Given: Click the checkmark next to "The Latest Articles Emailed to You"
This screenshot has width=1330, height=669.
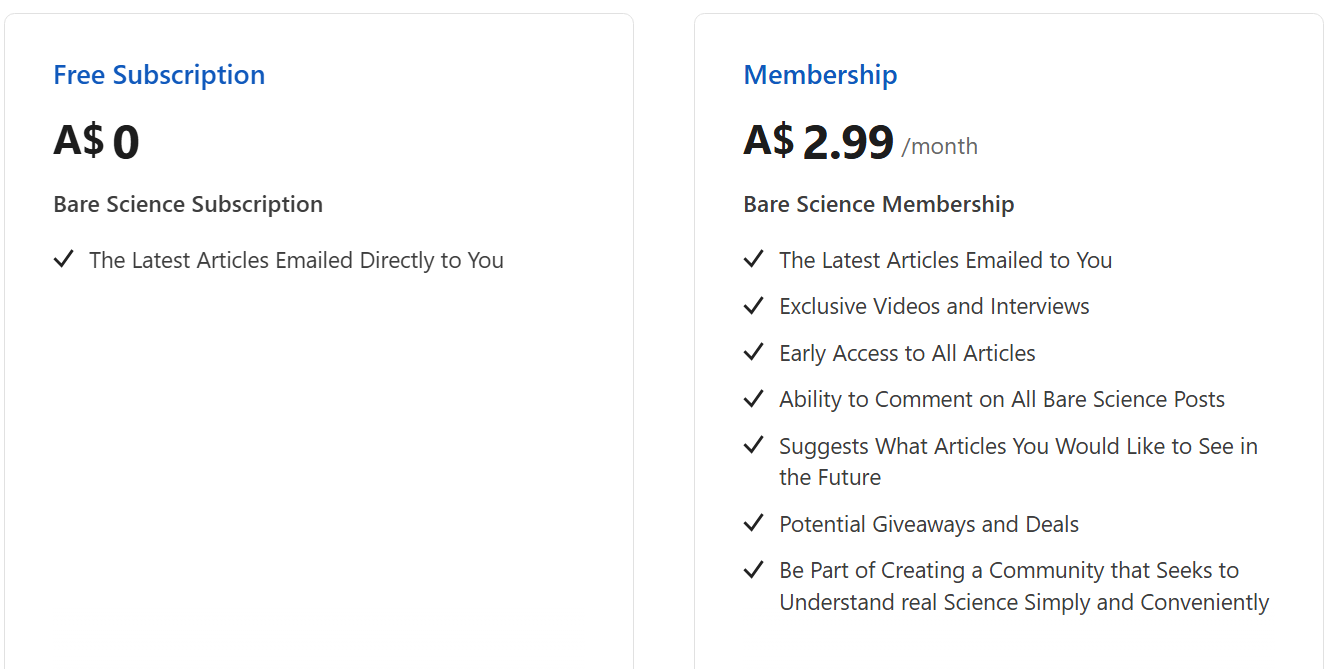Looking at the screenshot, I should [x=754, y=260].
